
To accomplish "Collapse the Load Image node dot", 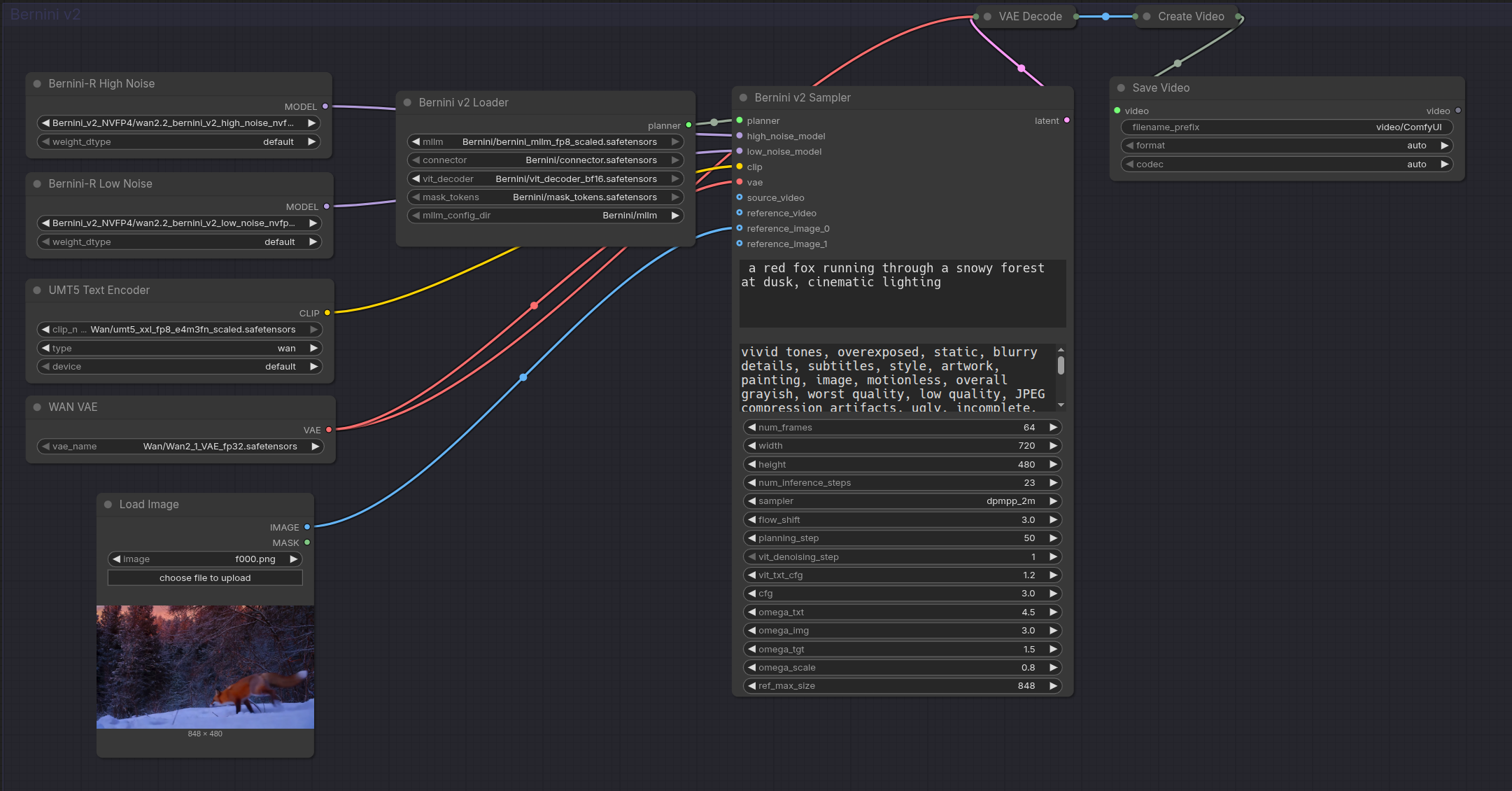I will (x=108, y=505).
